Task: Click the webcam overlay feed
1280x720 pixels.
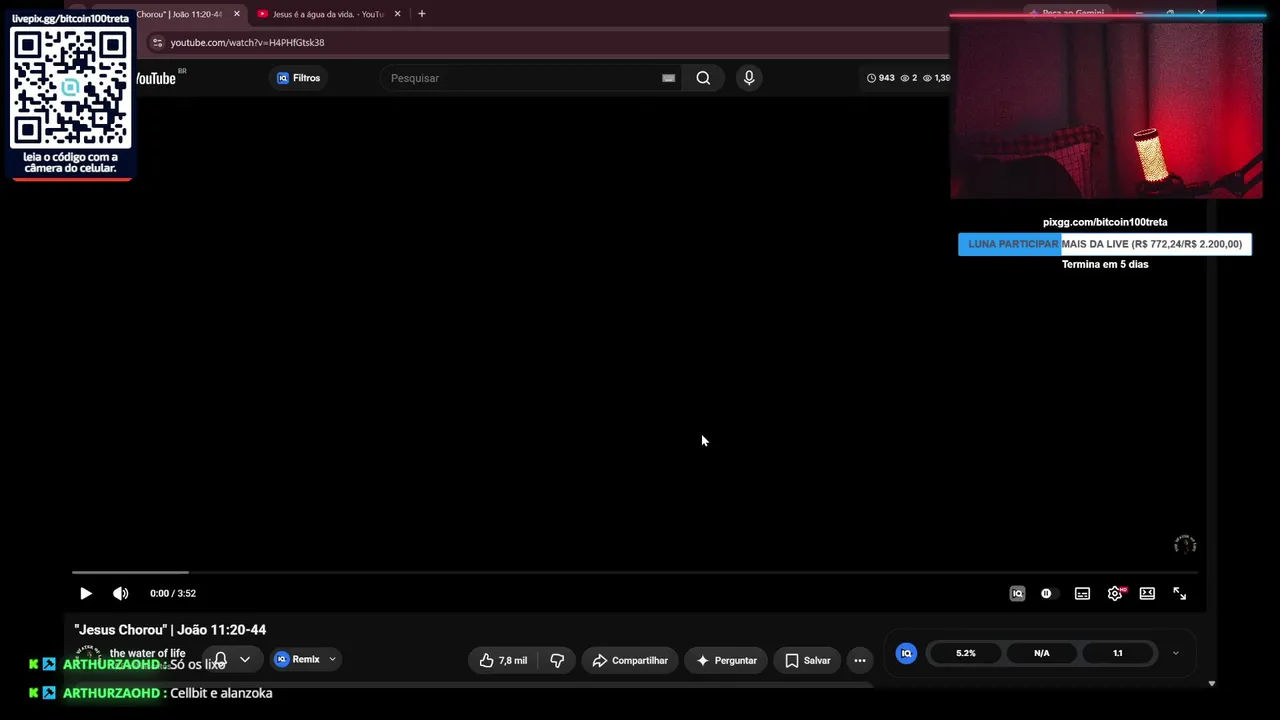Action: click(x=1106, y=110)
